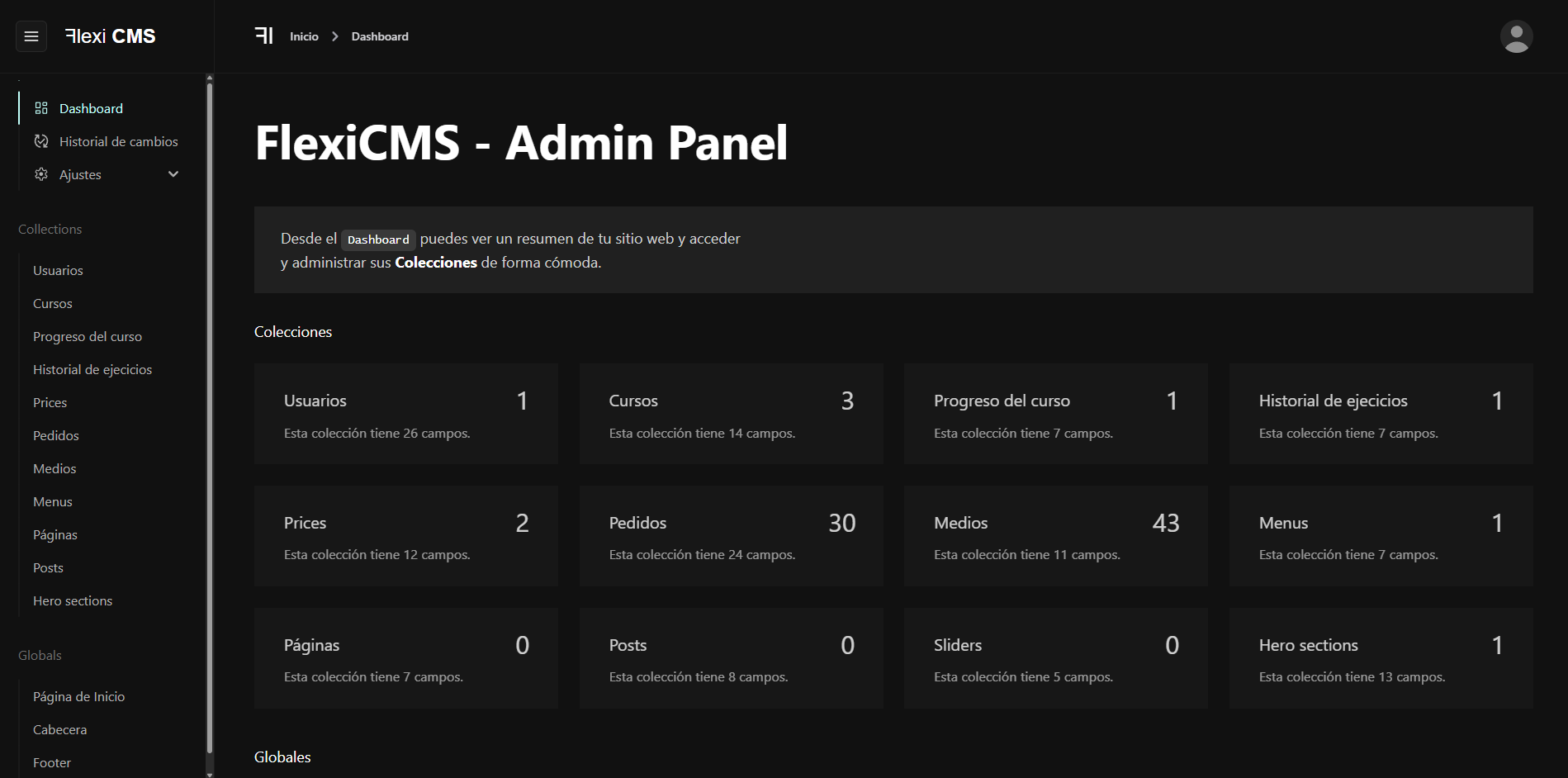Click the Ajustes gear icon
The width and height of the screenshot is (1568, 778).
tap(41, 174)
